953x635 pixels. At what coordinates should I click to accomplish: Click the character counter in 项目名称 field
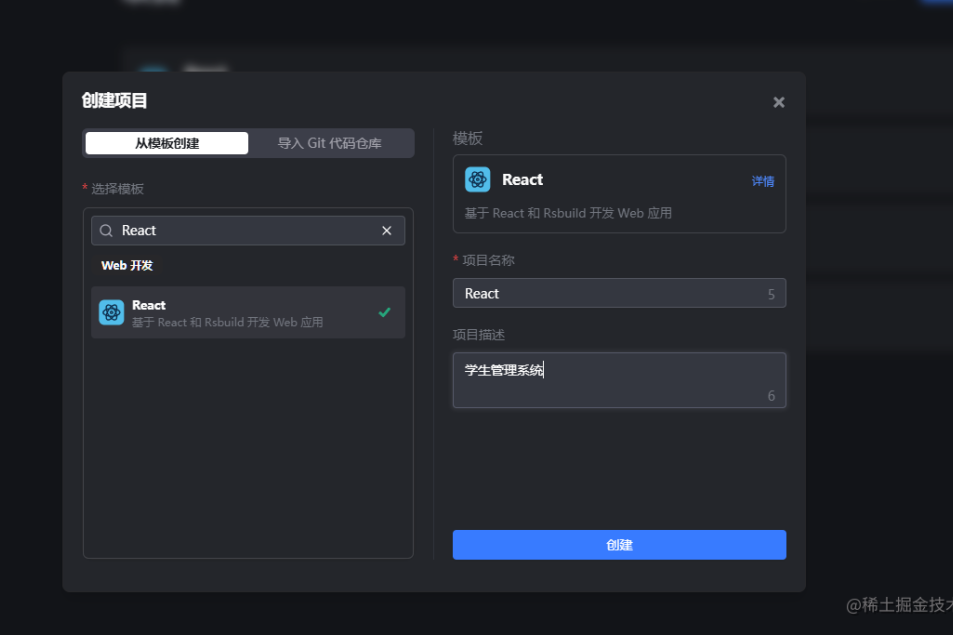click(771, 294)
